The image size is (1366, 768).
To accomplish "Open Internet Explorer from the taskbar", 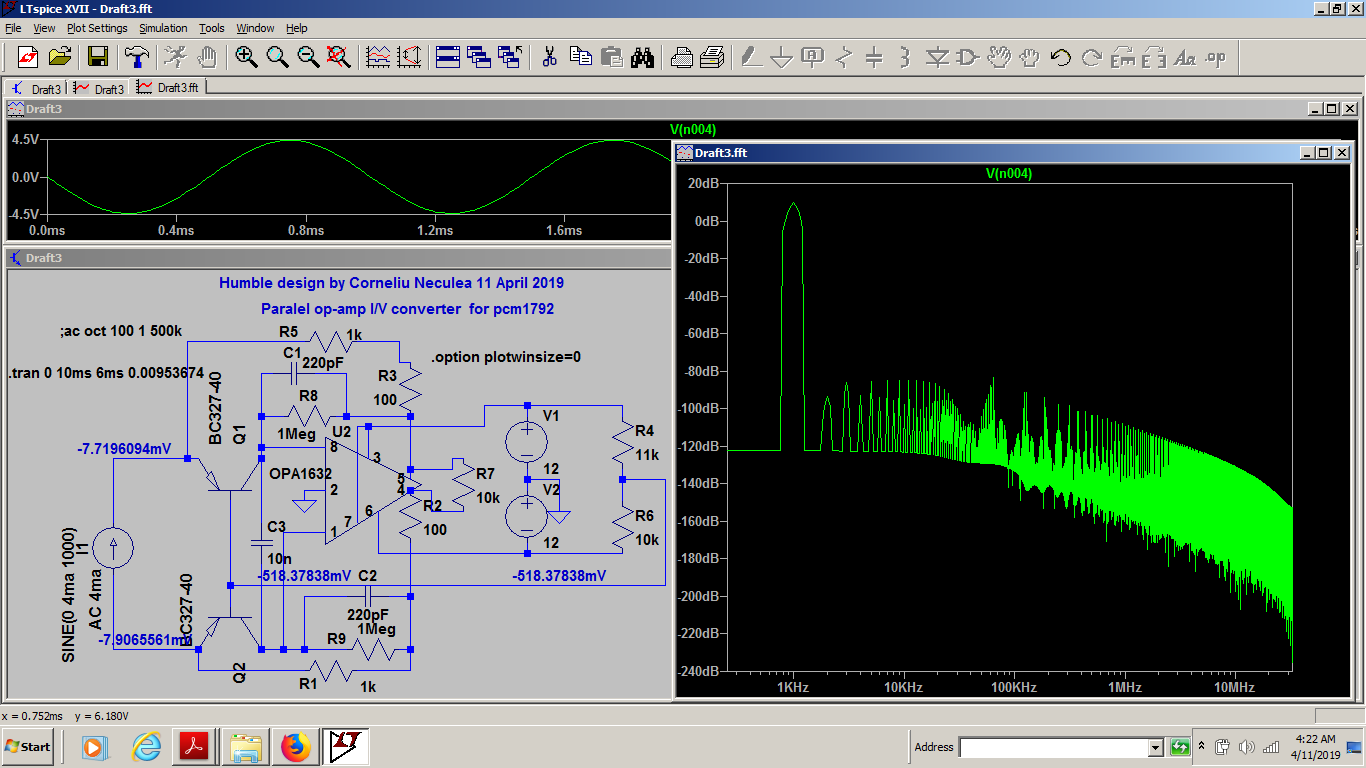I will point(146,746).
